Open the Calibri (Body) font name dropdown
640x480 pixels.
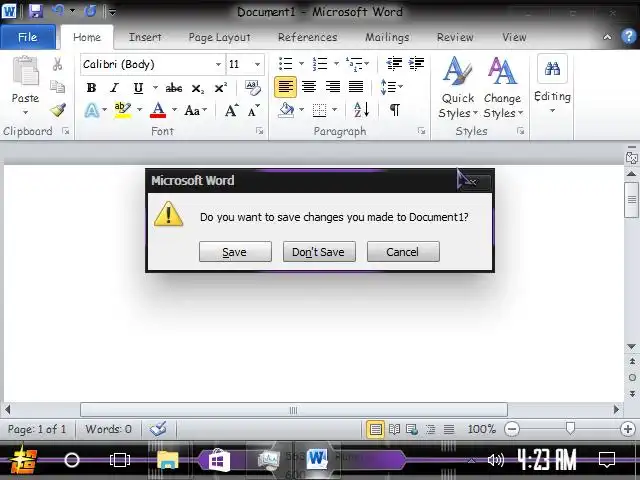(218, 64)
